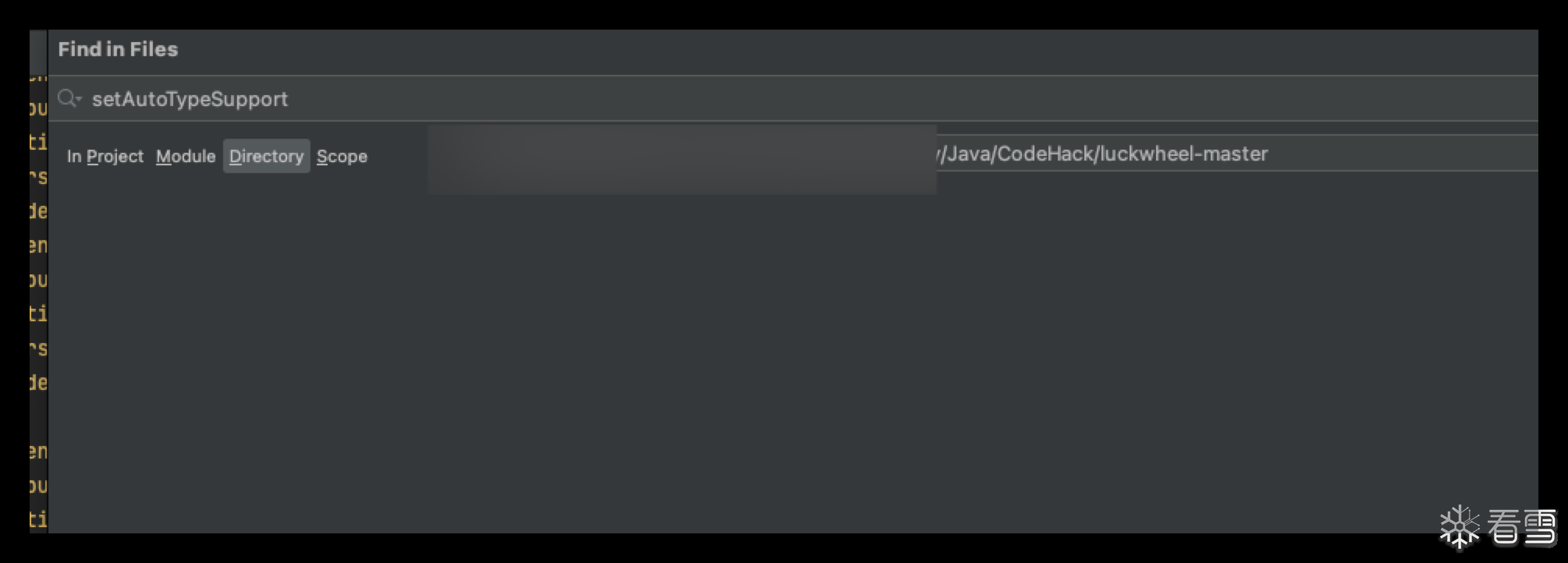This screenshot has width=1568, height=563.
Task: Click the Find in Files title
Action: 118,49
